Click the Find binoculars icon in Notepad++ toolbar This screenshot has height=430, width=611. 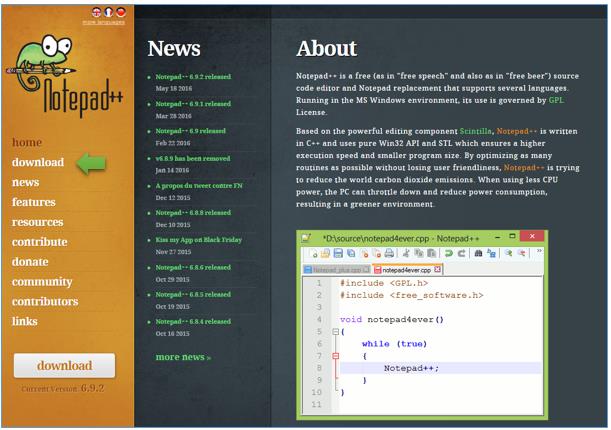click(x=479, y=254)
